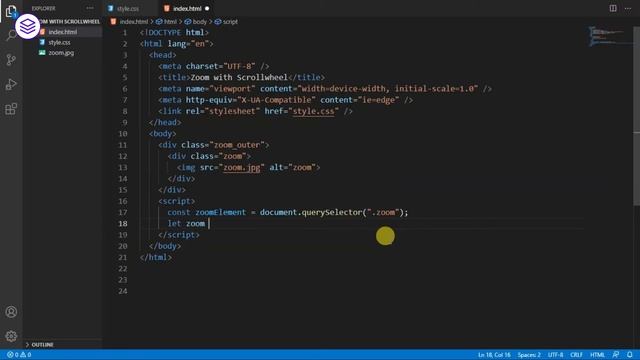640x360 pixels.
Task: Click the feedback icon in status bar
Action: 616,355
